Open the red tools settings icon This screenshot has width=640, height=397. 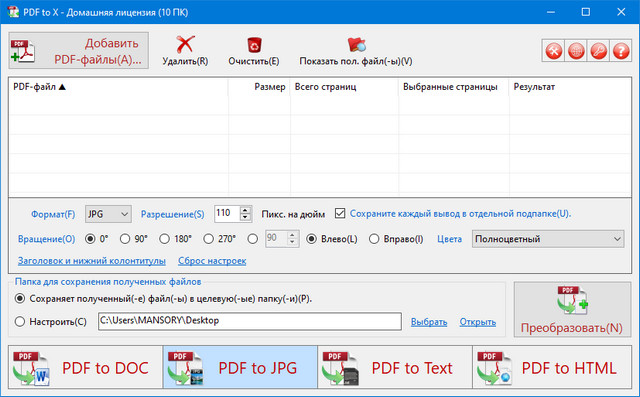(x=553, y=51)
